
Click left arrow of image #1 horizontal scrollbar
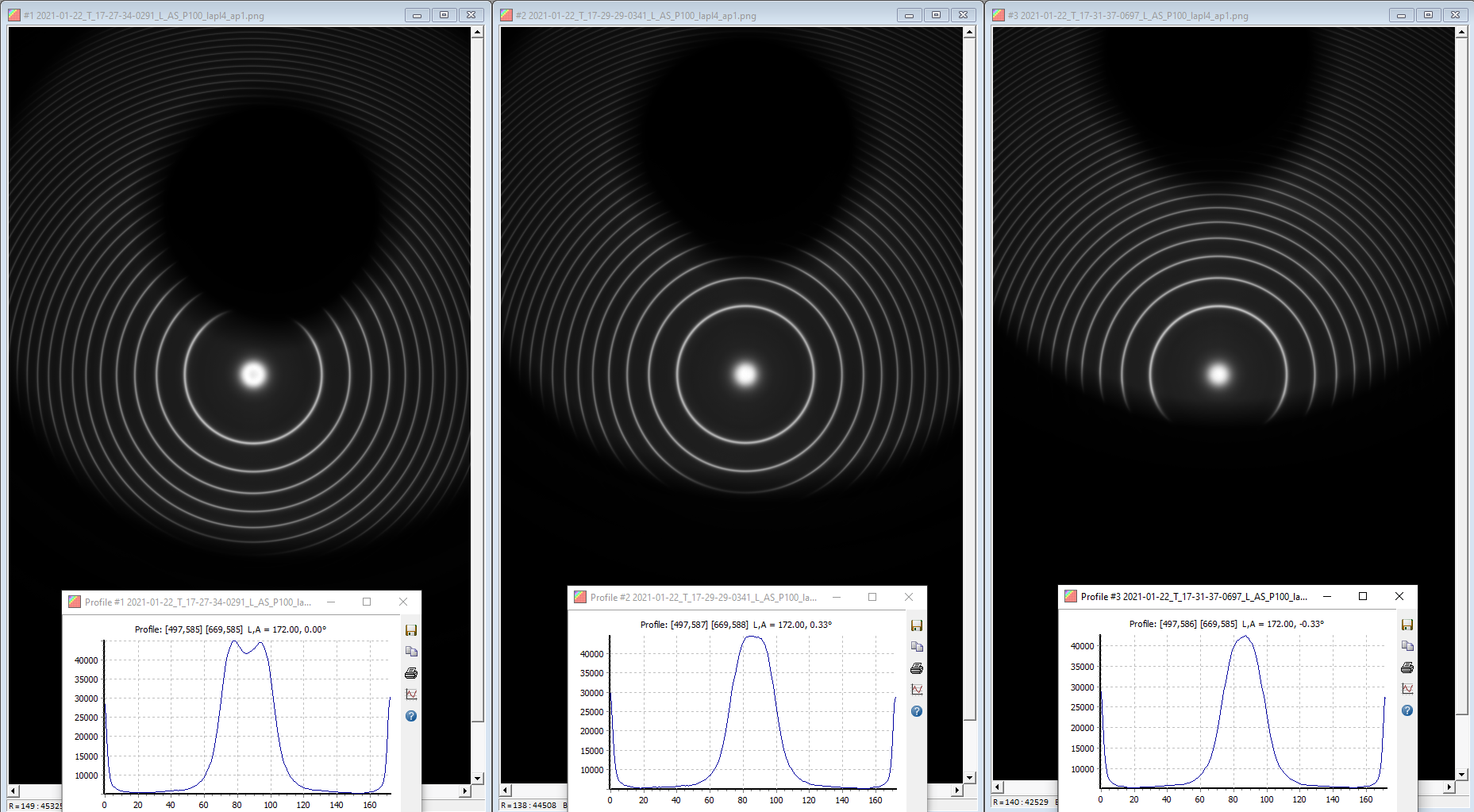[x=13, y=791]
